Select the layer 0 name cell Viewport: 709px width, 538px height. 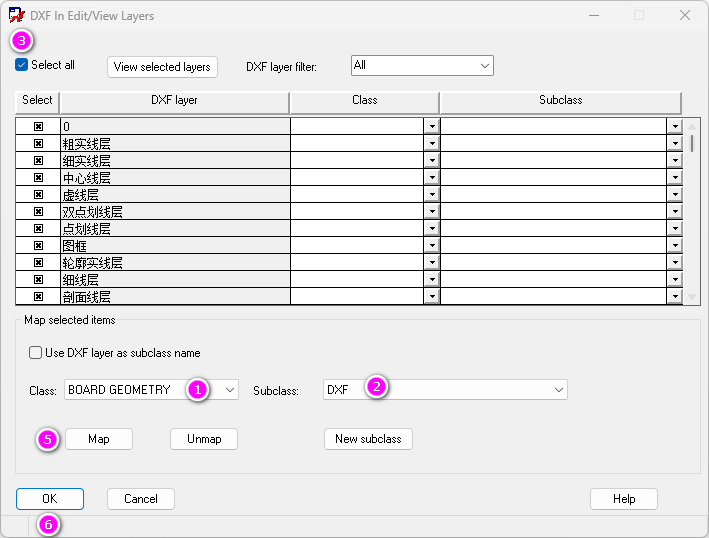[175, 127]
